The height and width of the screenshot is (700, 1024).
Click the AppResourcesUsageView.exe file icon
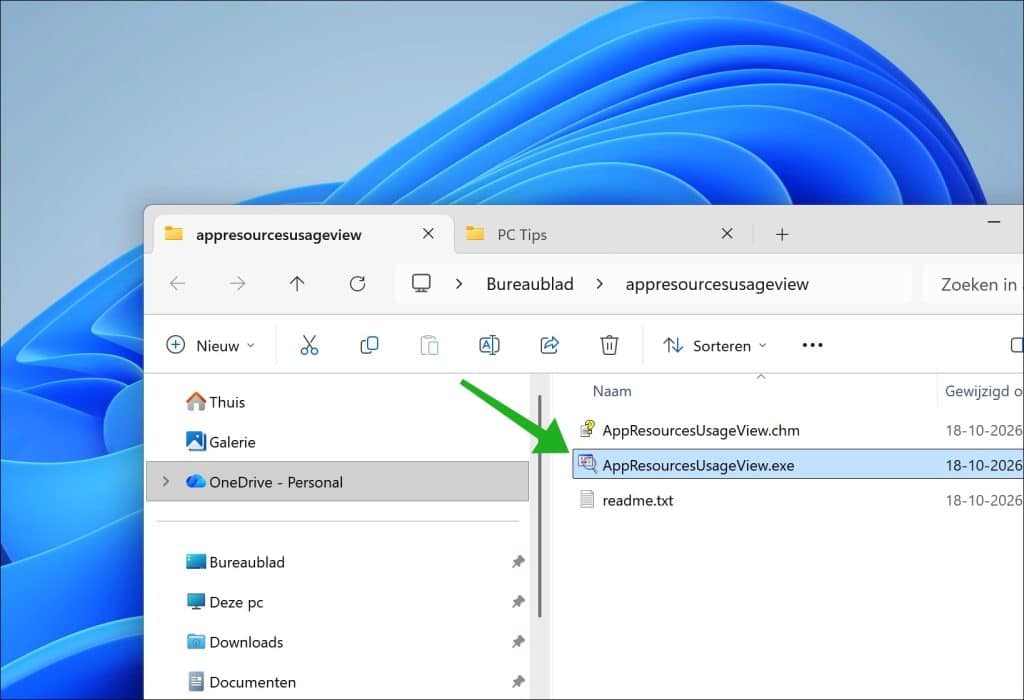[587, 464]
